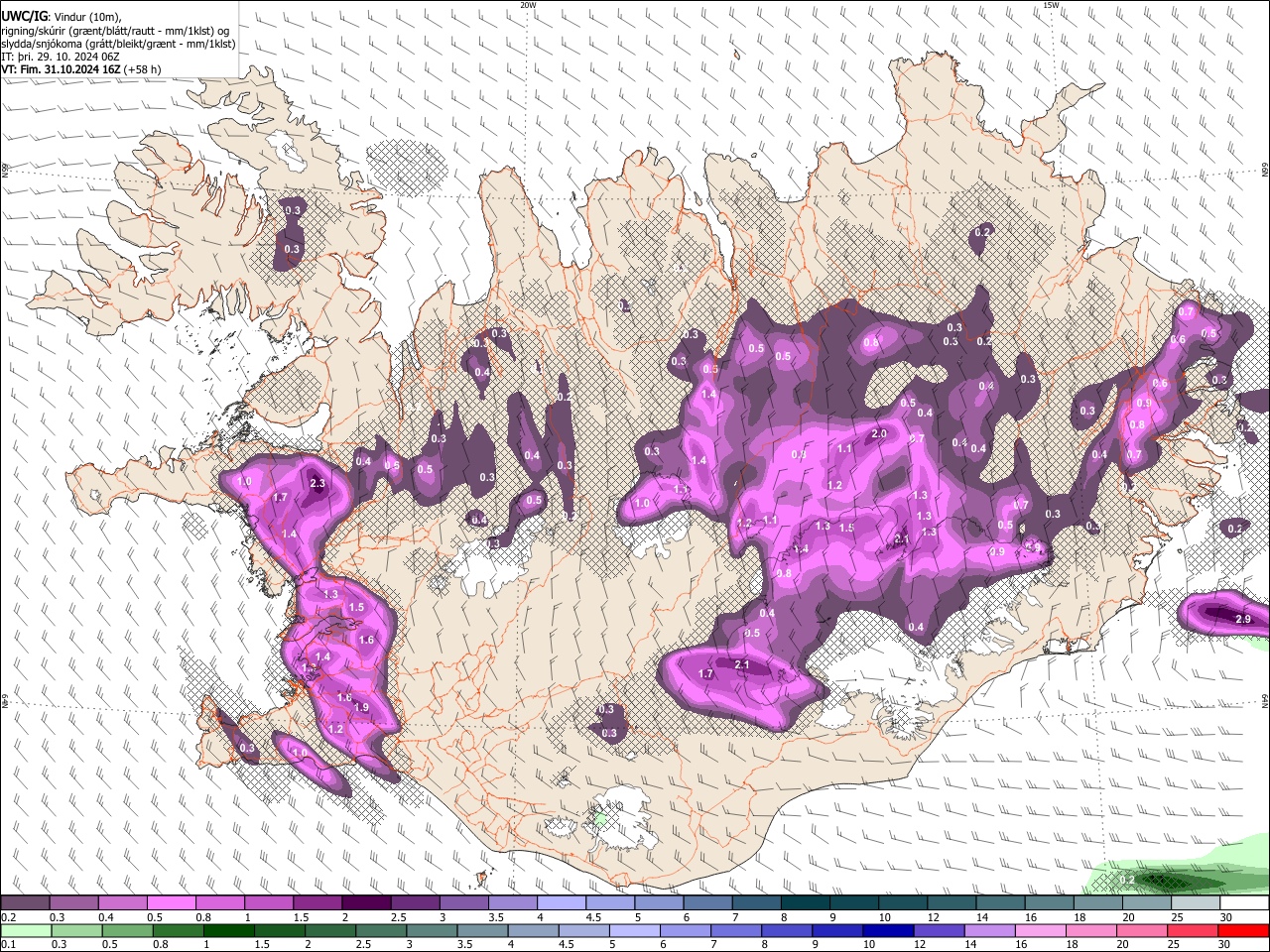Screen dimensions: 1270x952
Task: Select the 0.5–0.8 bright pink snow swatch
Action: point(171,902)
